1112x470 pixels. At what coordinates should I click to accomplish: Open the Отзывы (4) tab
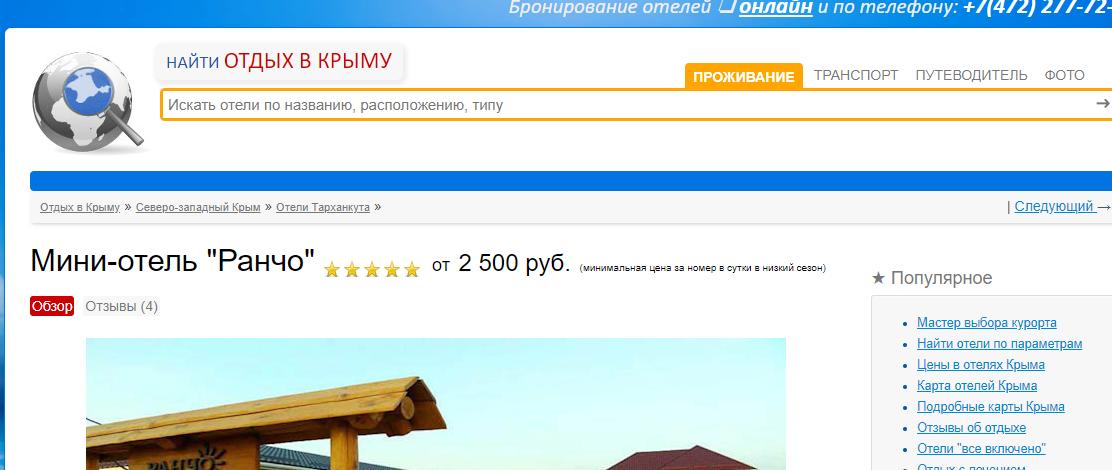(x=121, y=306)
